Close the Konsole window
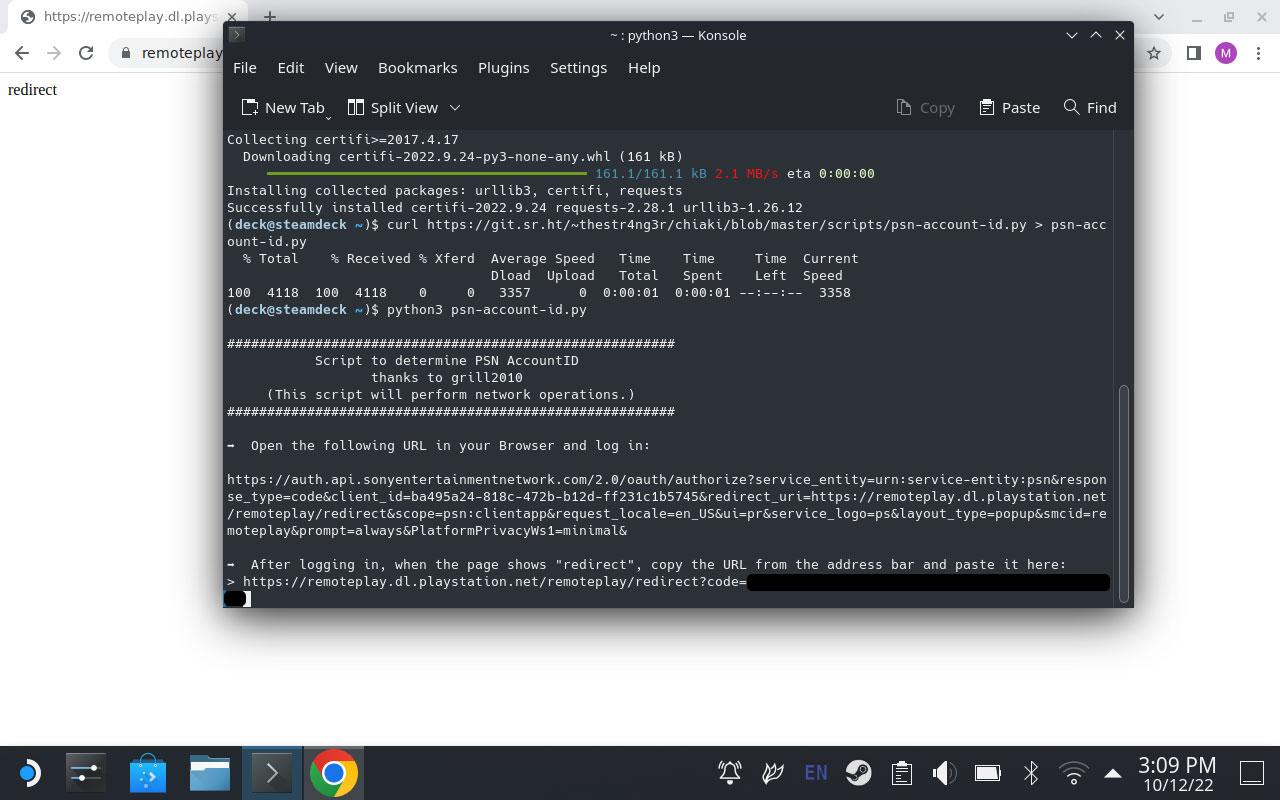1280x800 pixels. (1120, 35)
